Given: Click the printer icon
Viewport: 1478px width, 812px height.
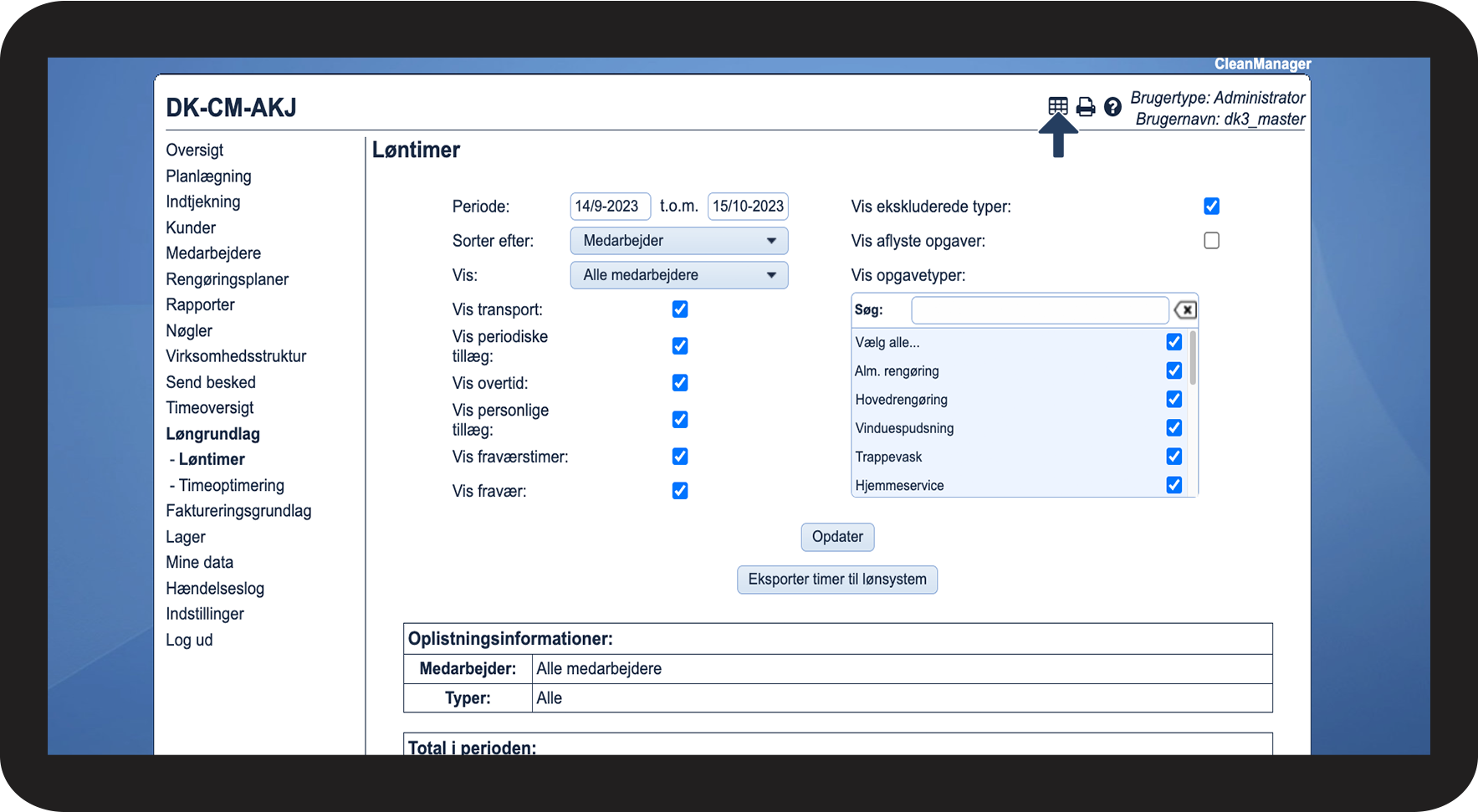Looking at the screenshot, I should tap(1086, 106).
